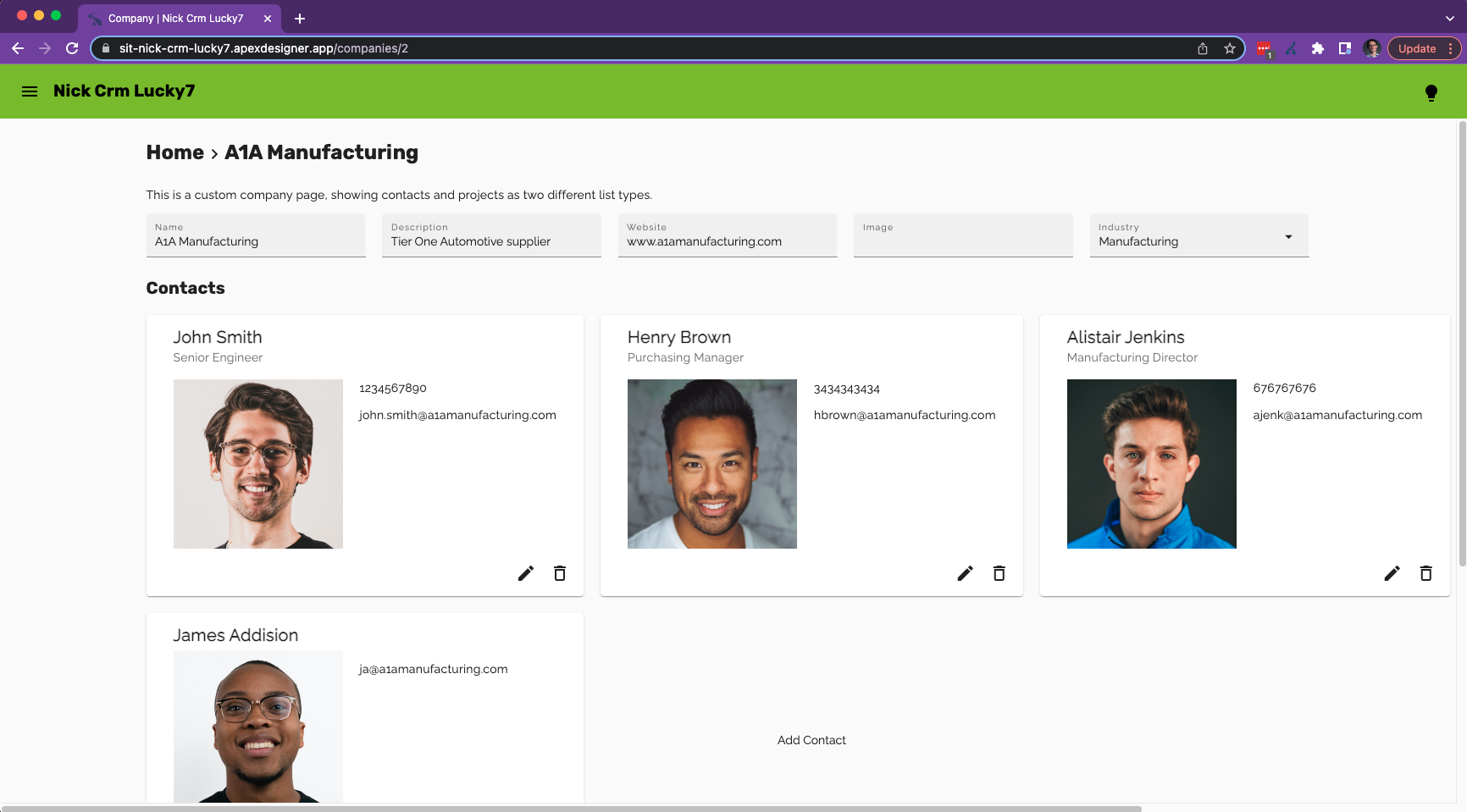Click email hbrown@a1amanufacturing.com
This screenshot has width=1467, height=812.
click(905, 415)
